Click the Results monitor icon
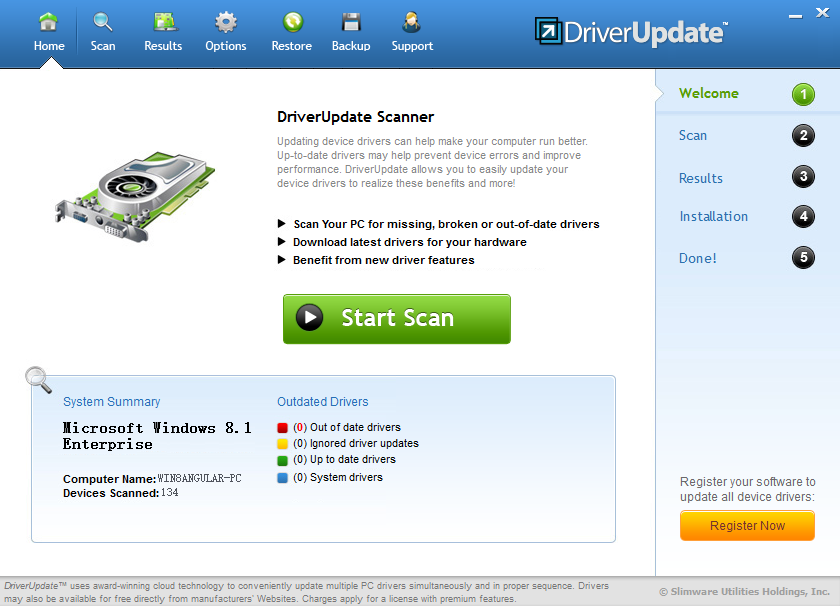840x606 pixels. click(x=165, y=22)
